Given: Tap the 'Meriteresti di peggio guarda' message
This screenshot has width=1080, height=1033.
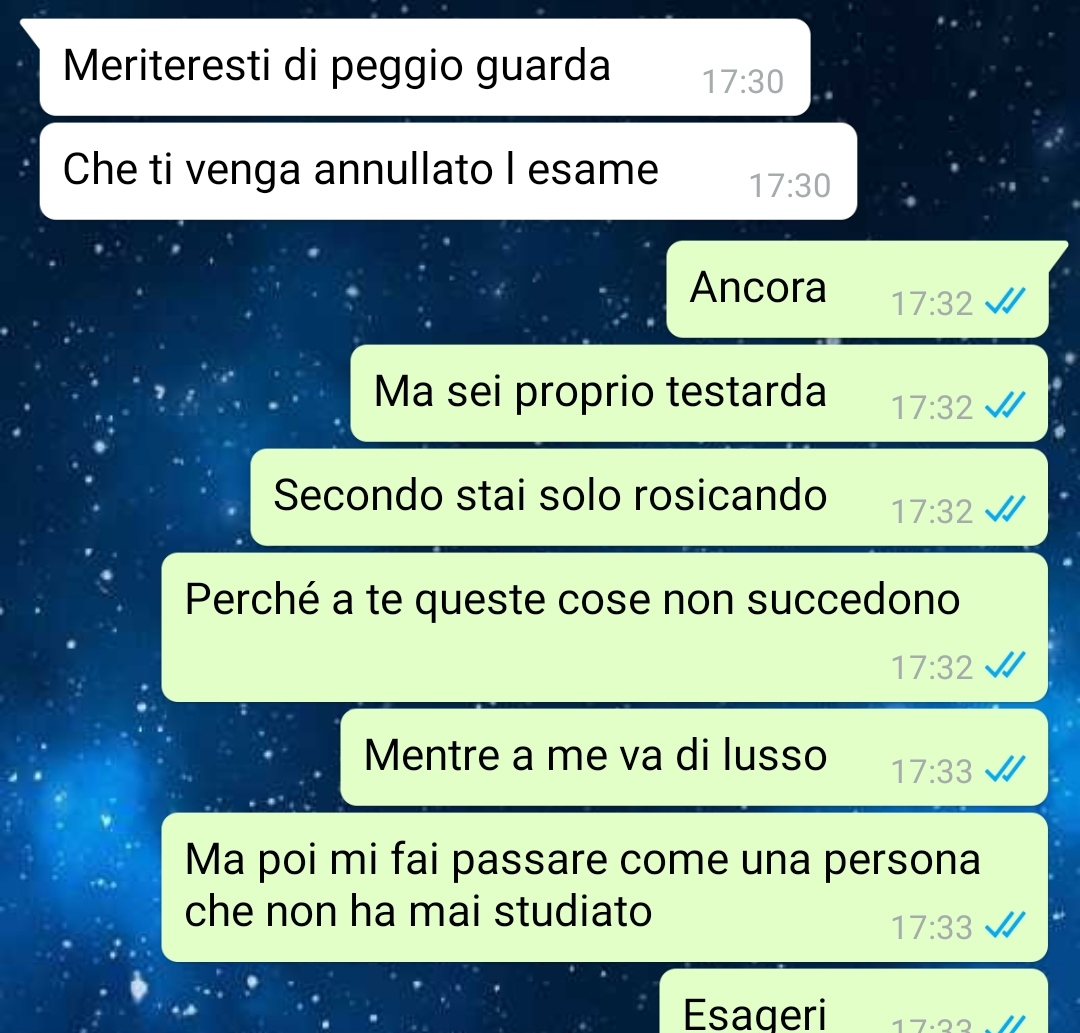Looking at the screenshot, I should pos(424,67).
